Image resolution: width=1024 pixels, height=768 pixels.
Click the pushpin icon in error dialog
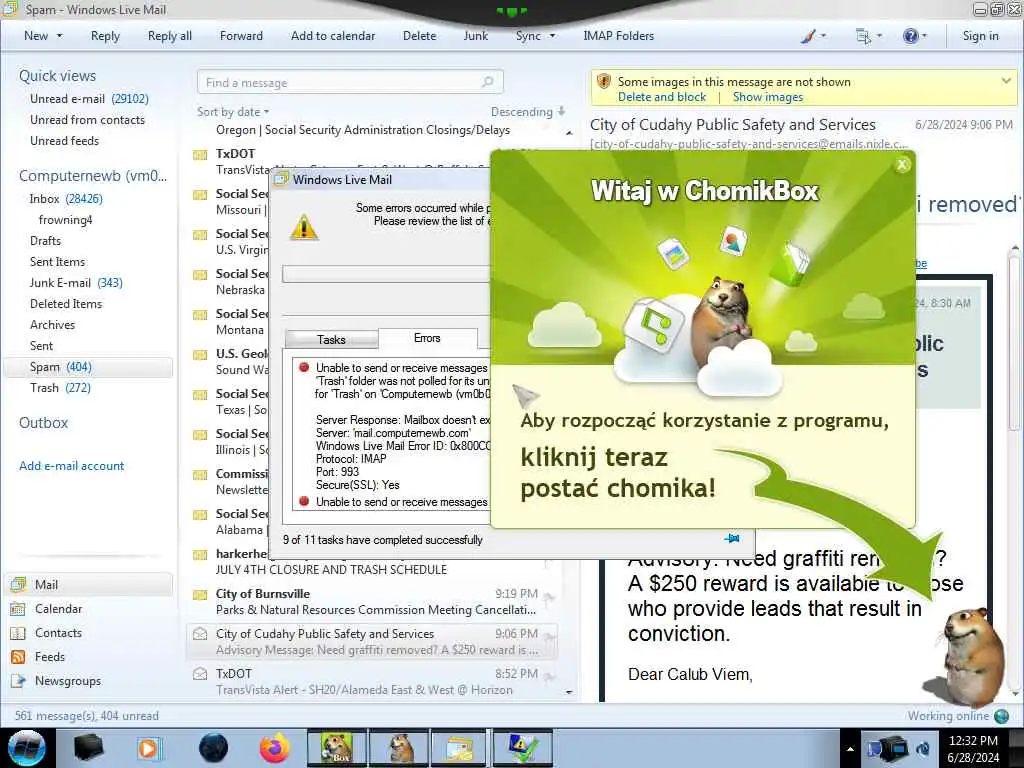click(x=732, y=539)
